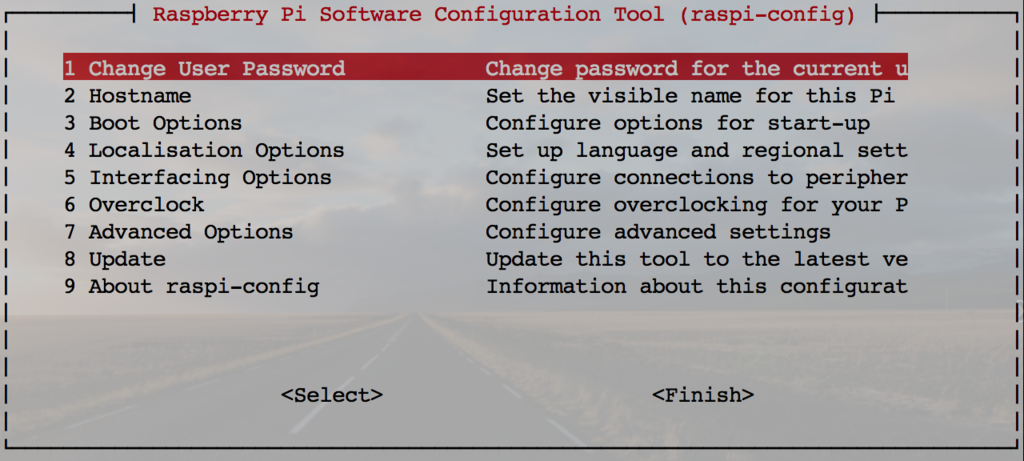The height and width of the screenshot is (461, 1024).
Task: Select the Change User Password entry
Action: [485, 67]
